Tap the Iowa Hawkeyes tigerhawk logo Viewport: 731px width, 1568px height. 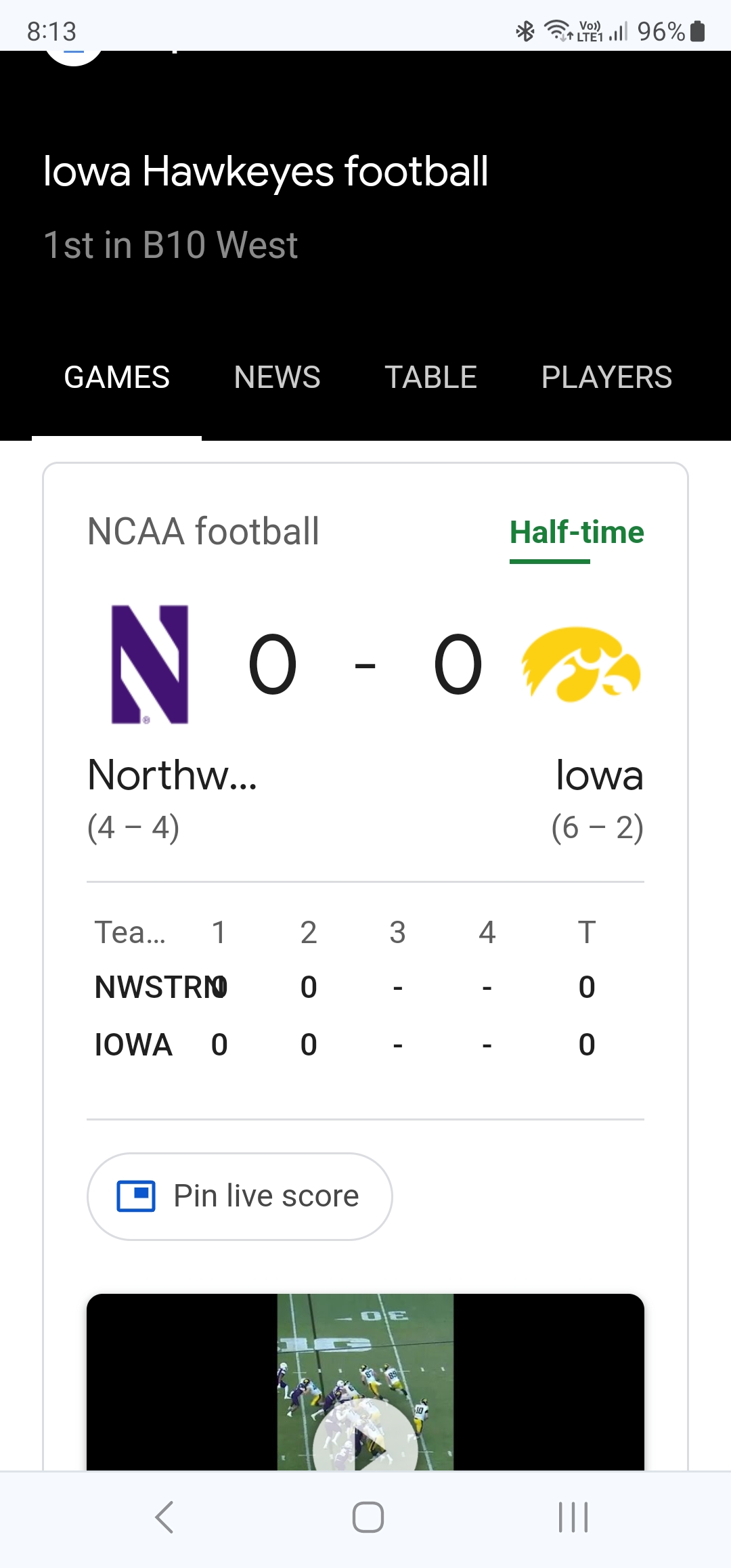click(581, 664)
